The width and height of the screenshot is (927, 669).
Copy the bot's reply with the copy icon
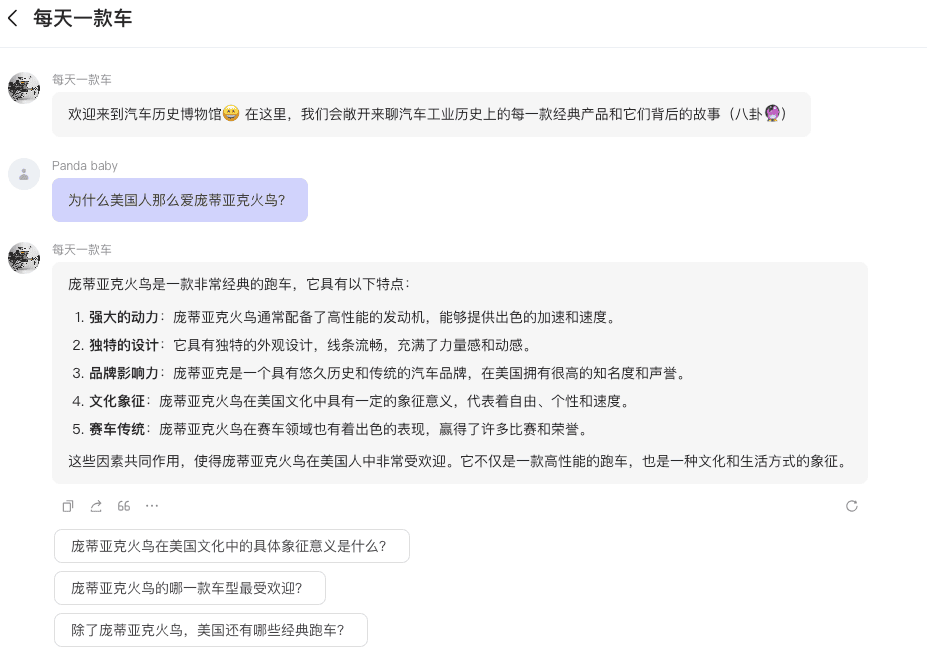coord(68,506)
